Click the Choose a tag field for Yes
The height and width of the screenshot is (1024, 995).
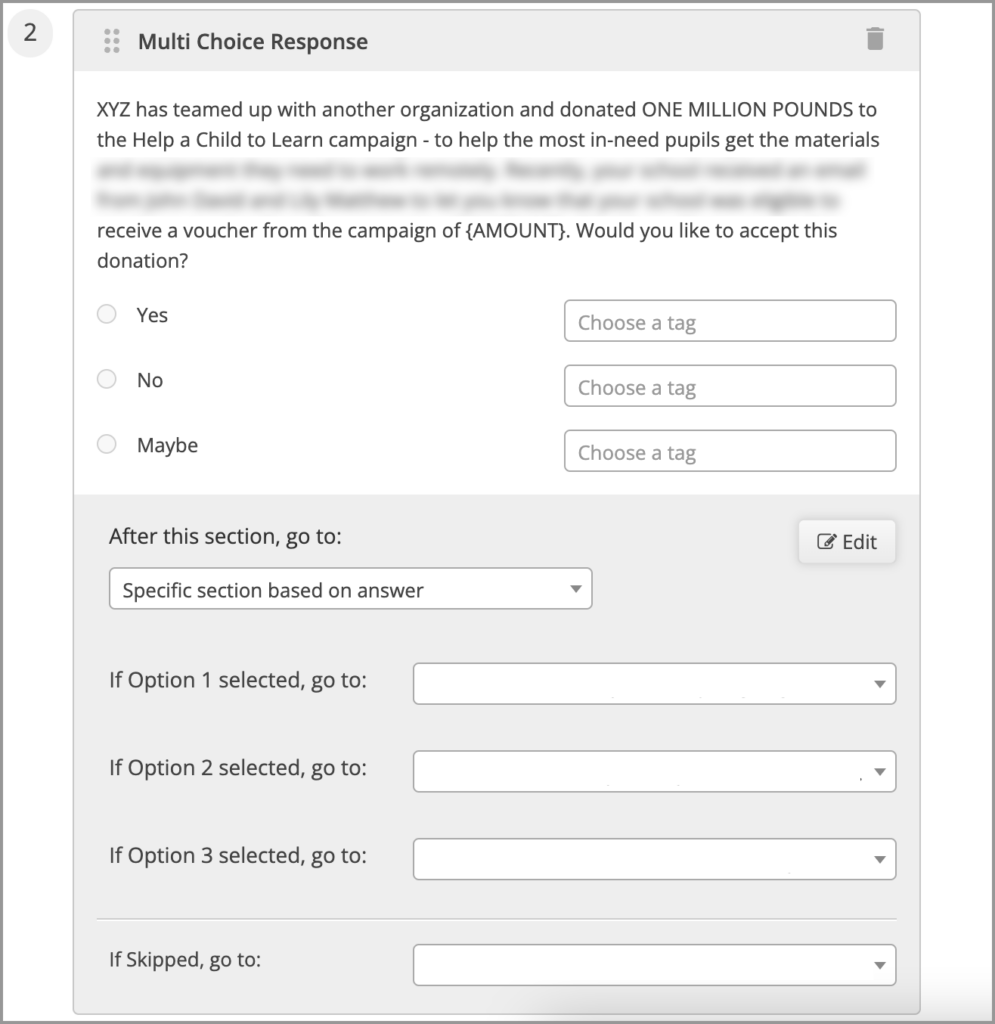(x=730, y=321)
